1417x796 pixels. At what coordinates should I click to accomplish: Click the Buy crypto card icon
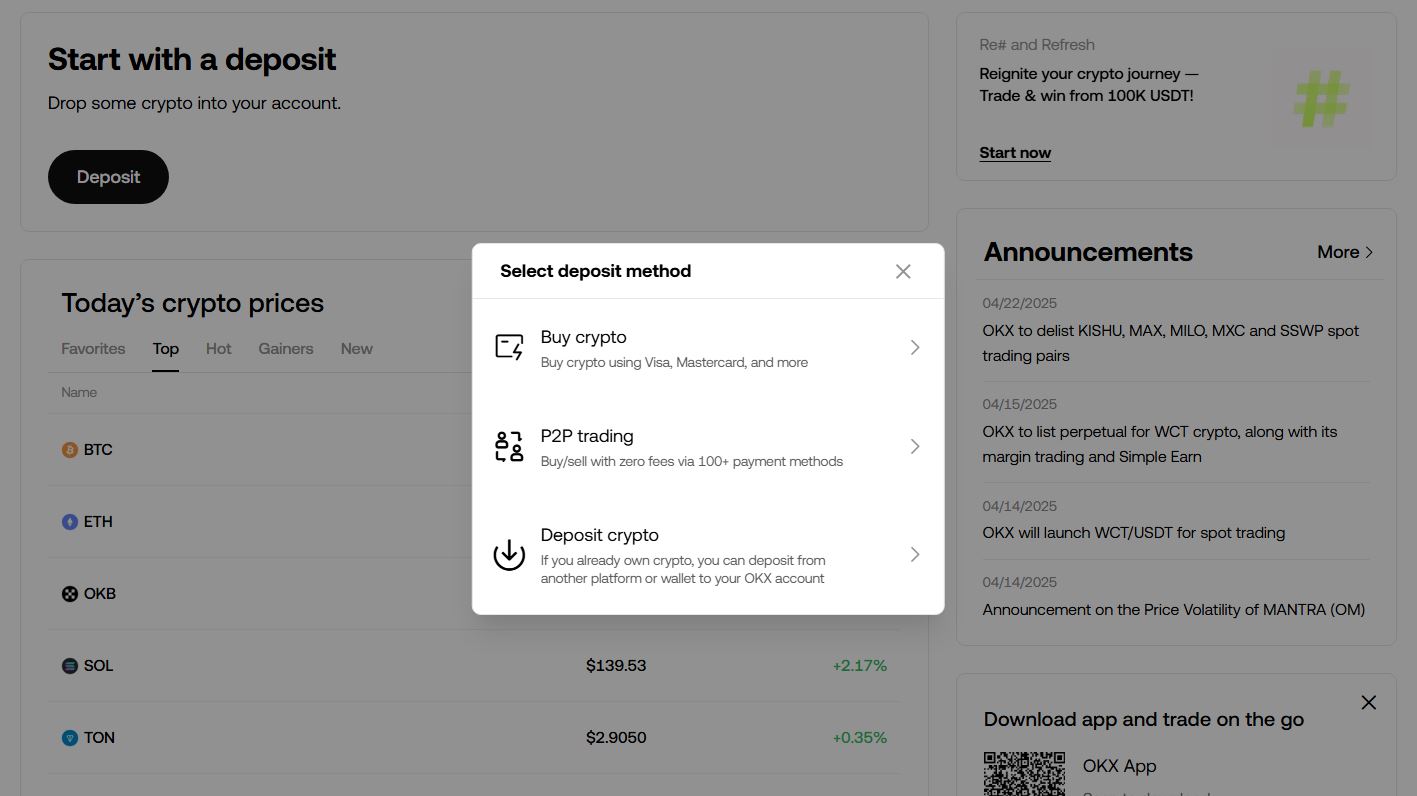click(x=509, y=348)
